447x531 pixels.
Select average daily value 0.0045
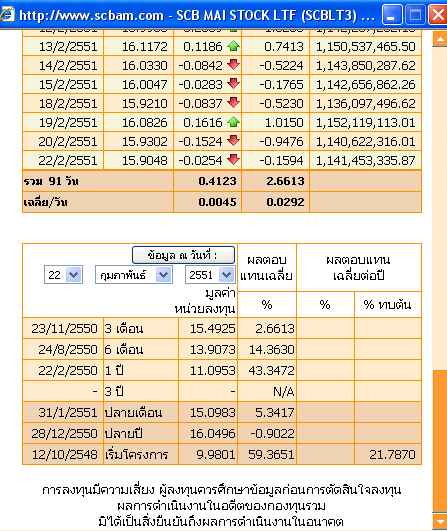[x=217, y=202]
